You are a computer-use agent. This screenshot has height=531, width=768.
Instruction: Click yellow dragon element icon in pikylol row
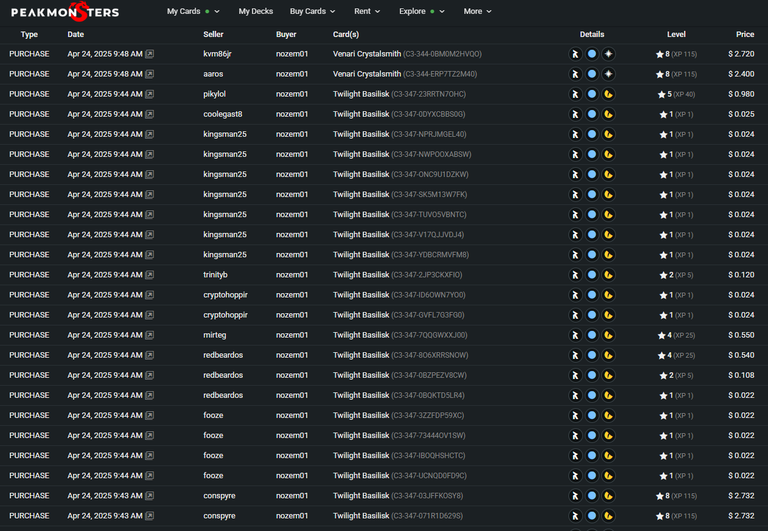pyautogui.click(x=608, y=94)
